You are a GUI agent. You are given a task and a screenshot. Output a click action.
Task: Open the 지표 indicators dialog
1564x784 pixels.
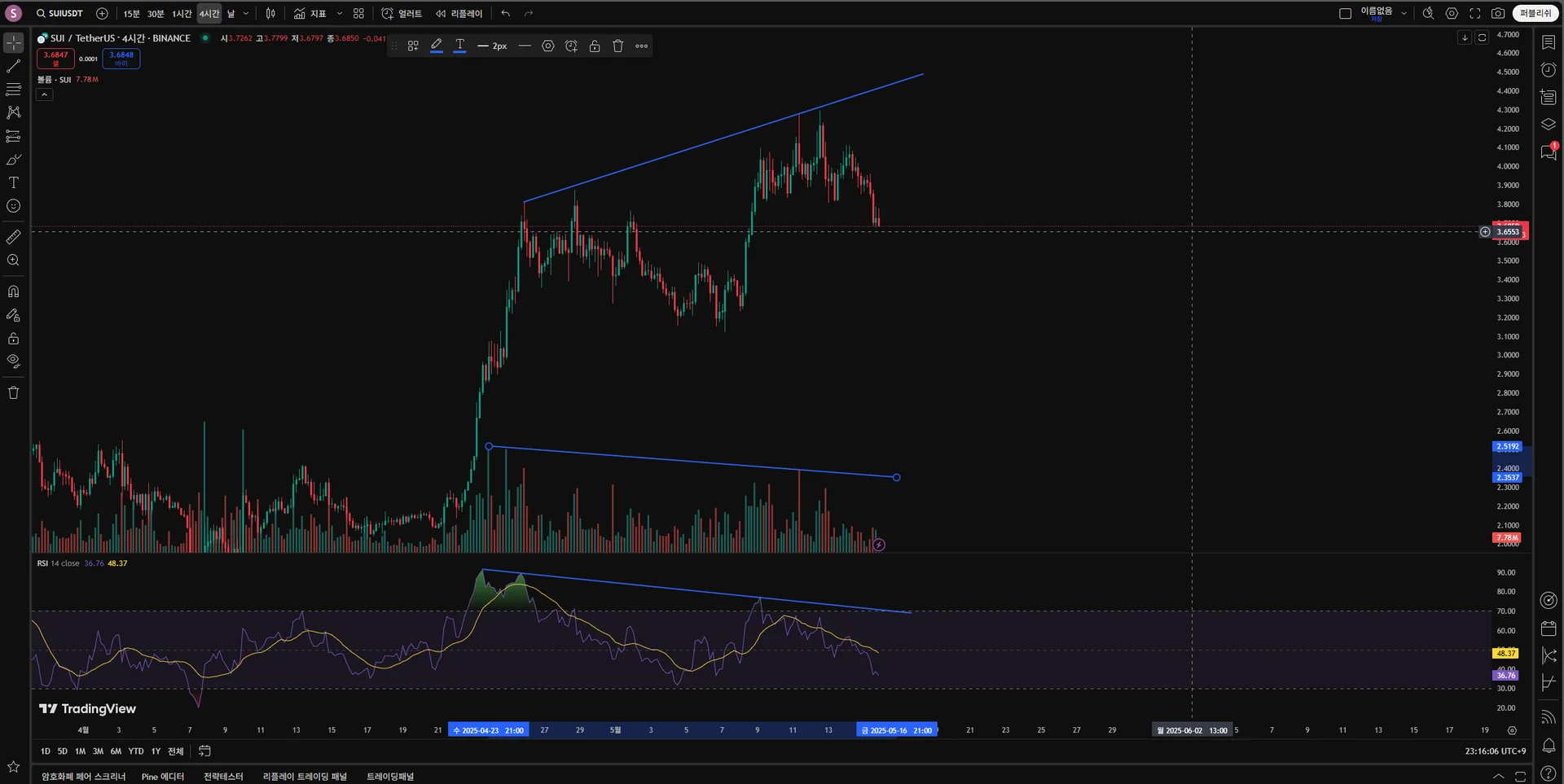310,14
